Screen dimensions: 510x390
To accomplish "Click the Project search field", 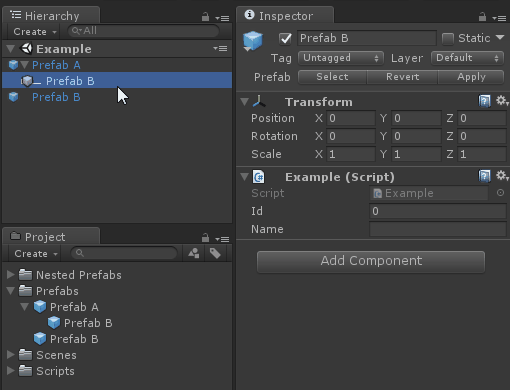I will pyautogui.click(x=124, y=253).
